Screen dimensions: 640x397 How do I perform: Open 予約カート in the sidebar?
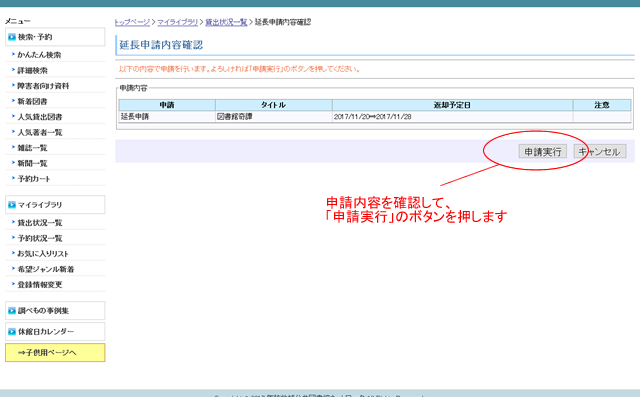pos(34,179)
